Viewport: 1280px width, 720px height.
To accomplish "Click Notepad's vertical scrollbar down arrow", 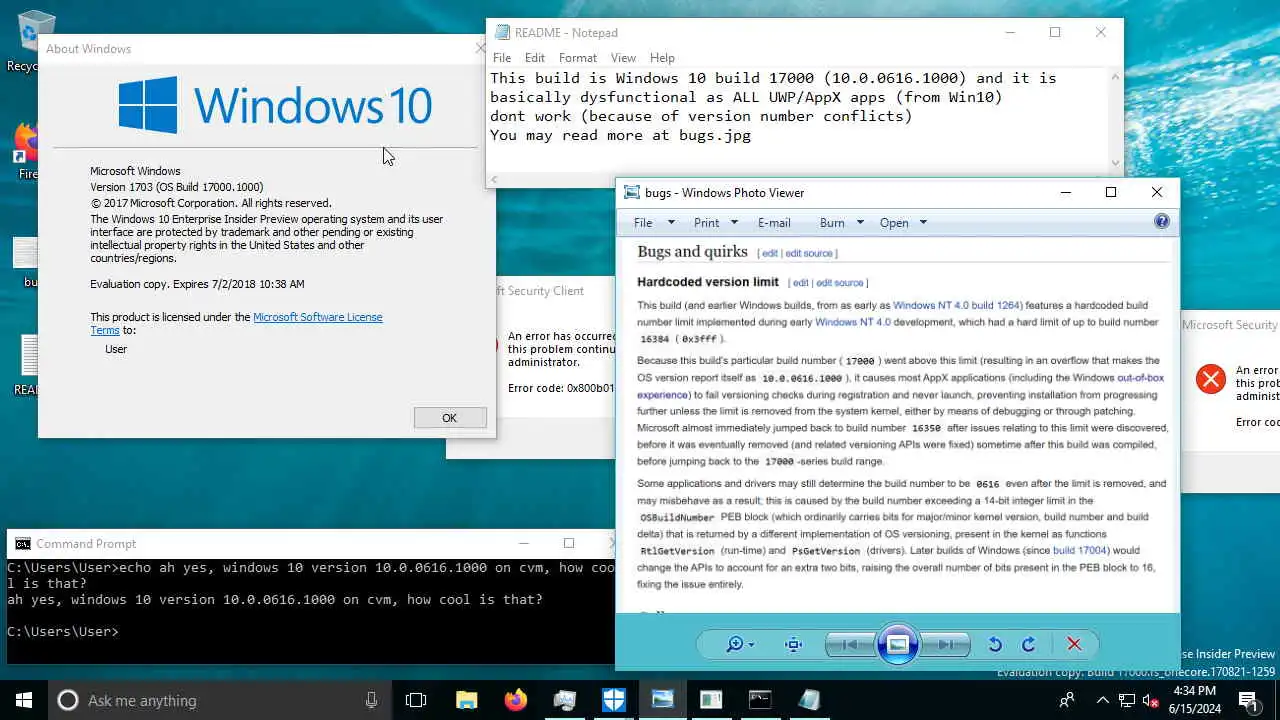I will [x=1115, y=163].
